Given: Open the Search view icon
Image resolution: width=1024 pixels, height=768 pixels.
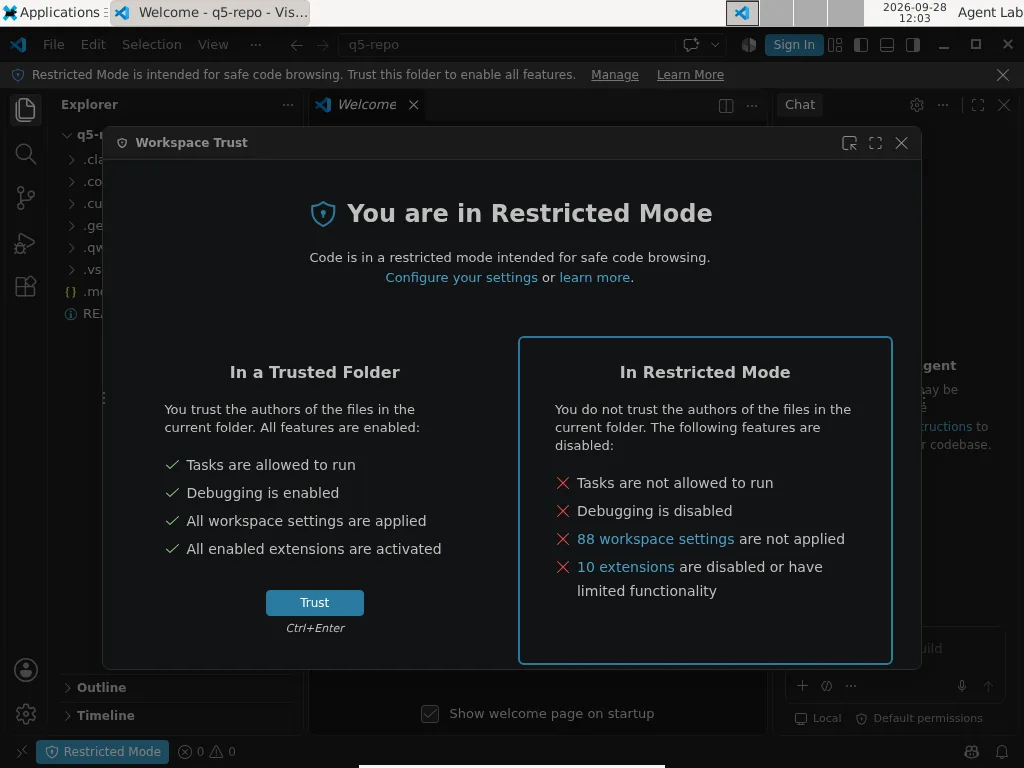Looking at the screenshot, I should [25, 154].
